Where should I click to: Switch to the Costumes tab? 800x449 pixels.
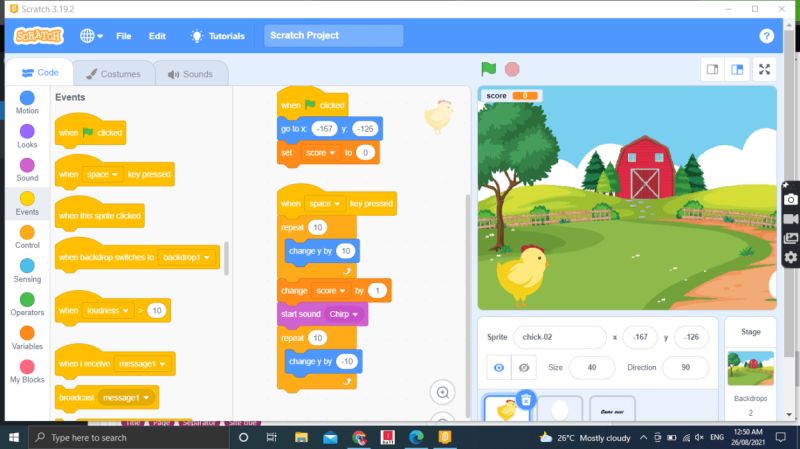(x=113, y=74)
